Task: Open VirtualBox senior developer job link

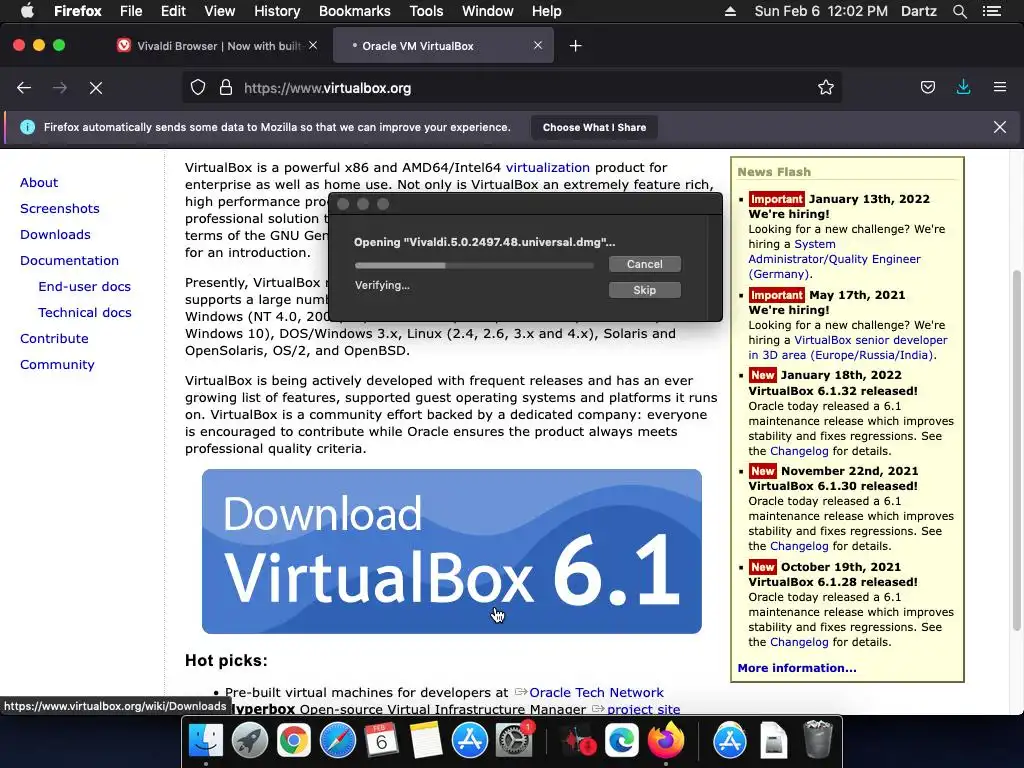Action: point(848,347)
